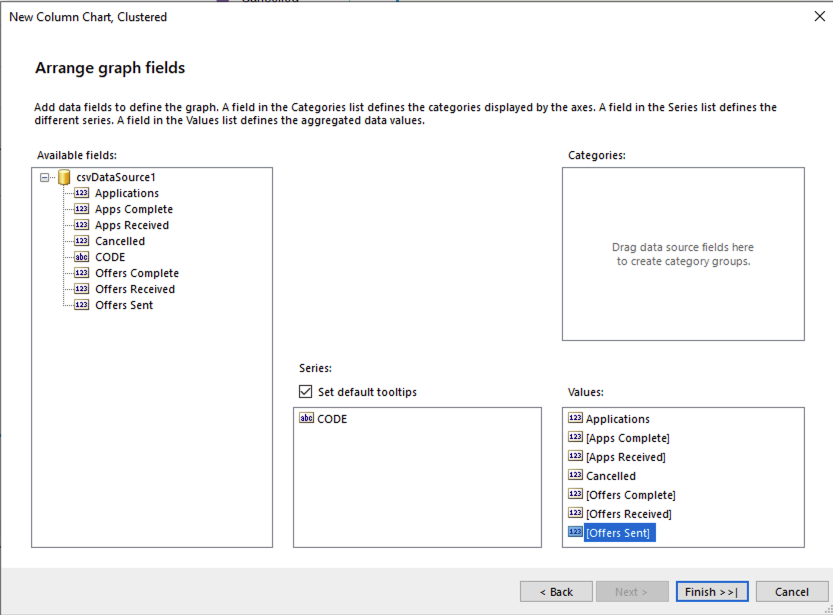The height and width of the screenshot is (615, 833).
Task: Select [Offers Received] entry in Values list
Action: coord(629,514)
